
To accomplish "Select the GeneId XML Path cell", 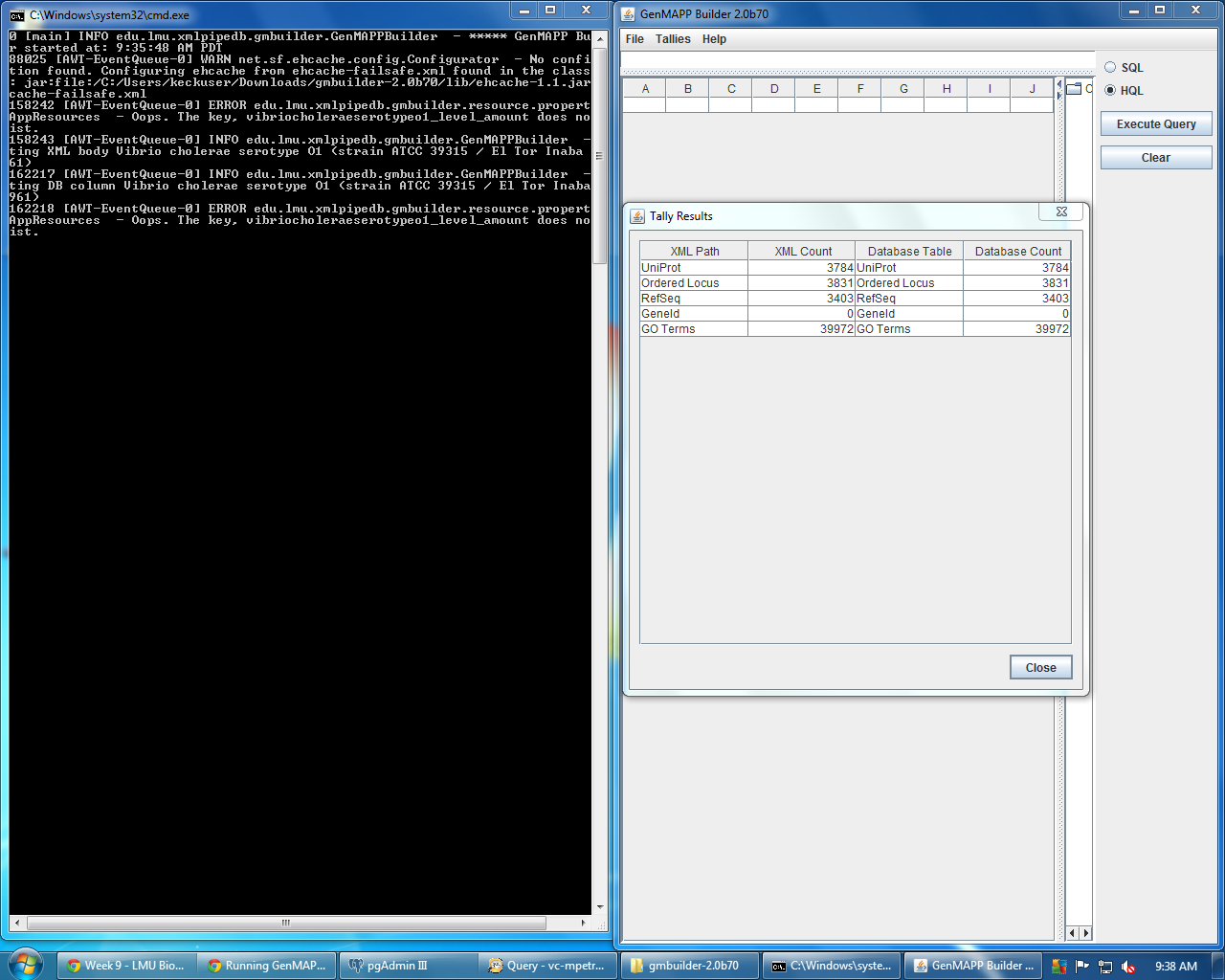I will pos(694,314).
